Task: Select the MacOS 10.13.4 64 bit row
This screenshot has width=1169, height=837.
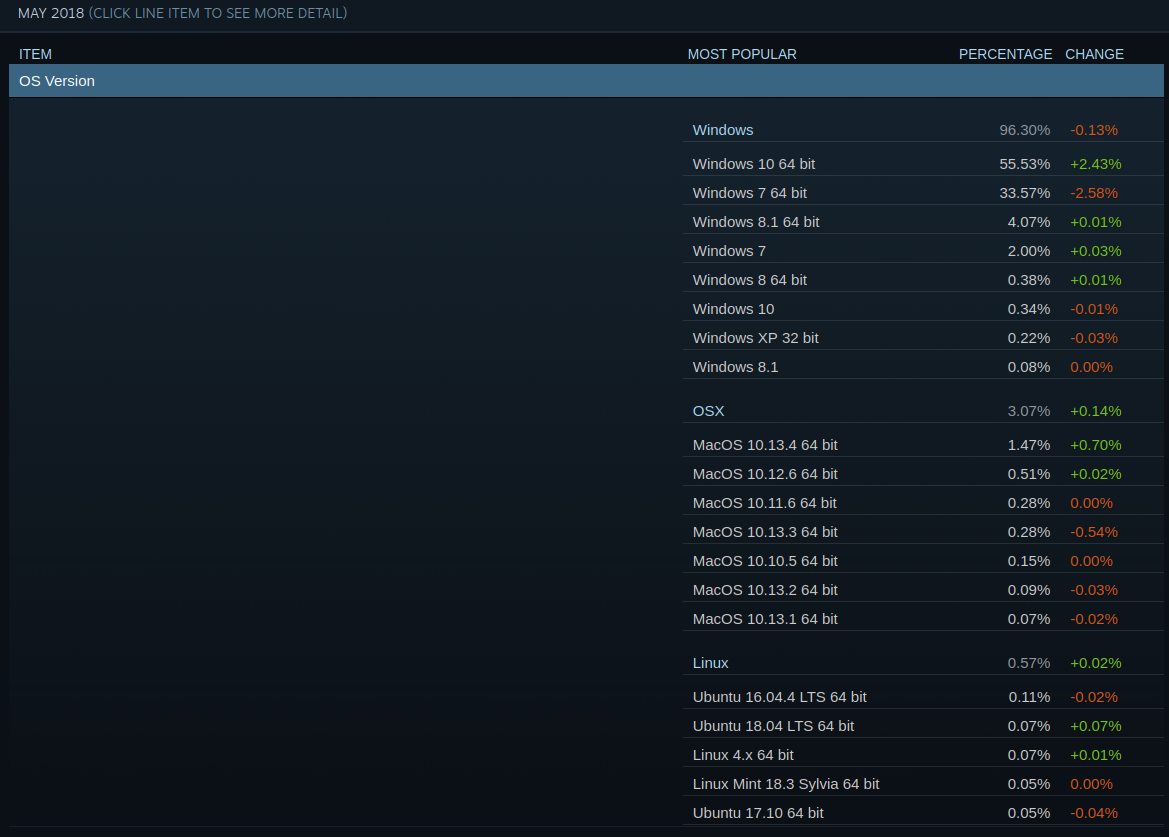Action: (923, 445)
